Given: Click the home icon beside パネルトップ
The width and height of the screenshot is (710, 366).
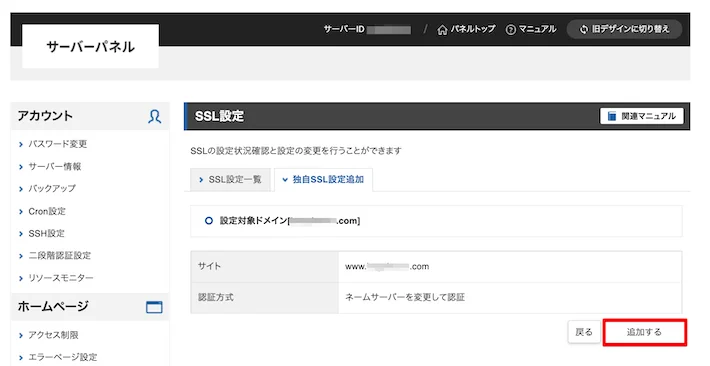Looking at the screenshot, I should [442, 30].
